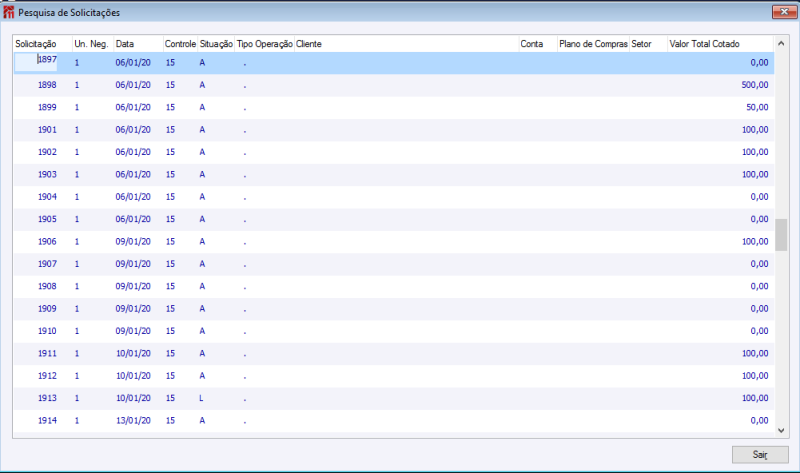Click the Cliente column header

pos(309,44)
